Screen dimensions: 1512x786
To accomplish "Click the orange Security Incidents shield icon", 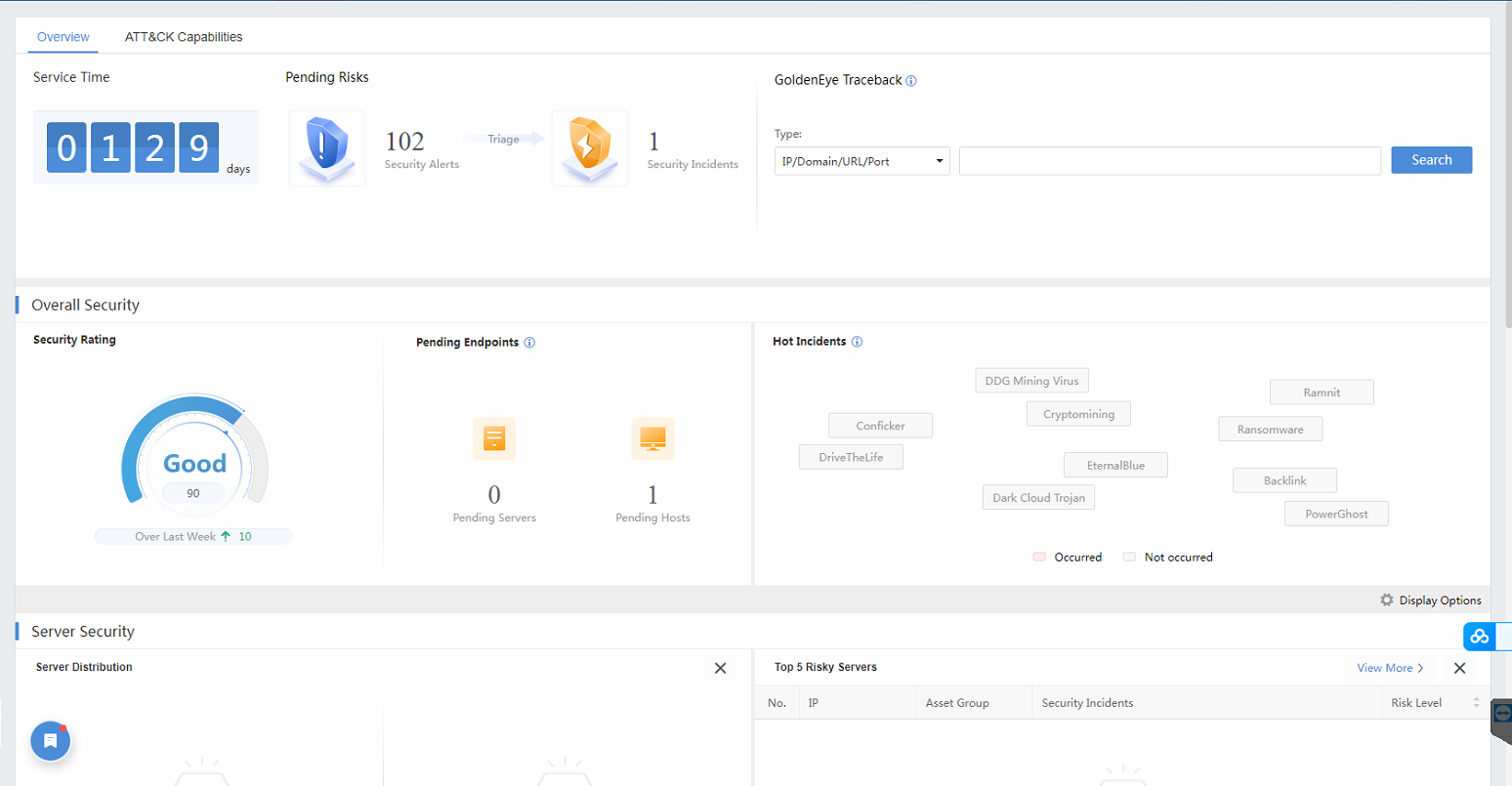I will [x=589, y=148].
